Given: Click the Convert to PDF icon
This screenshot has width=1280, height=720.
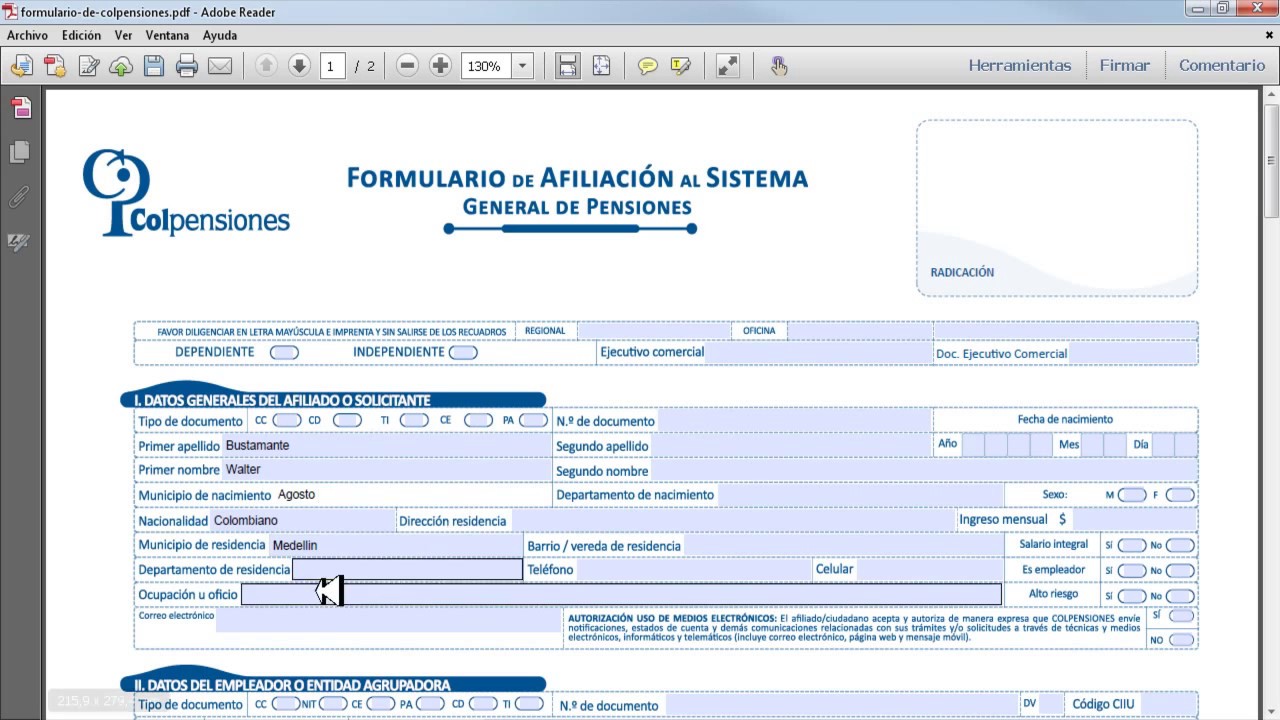Looking at the screenshot, I should (55, 66).
